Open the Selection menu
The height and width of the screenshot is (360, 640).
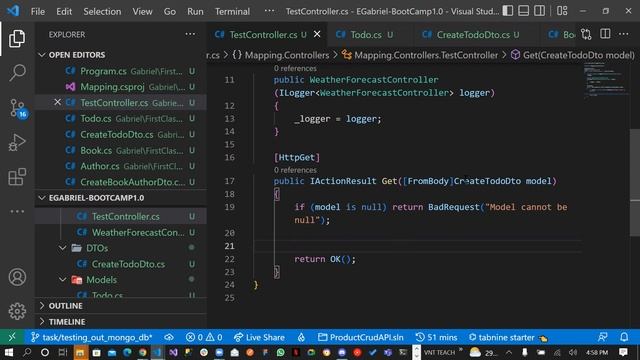point(102,11)
